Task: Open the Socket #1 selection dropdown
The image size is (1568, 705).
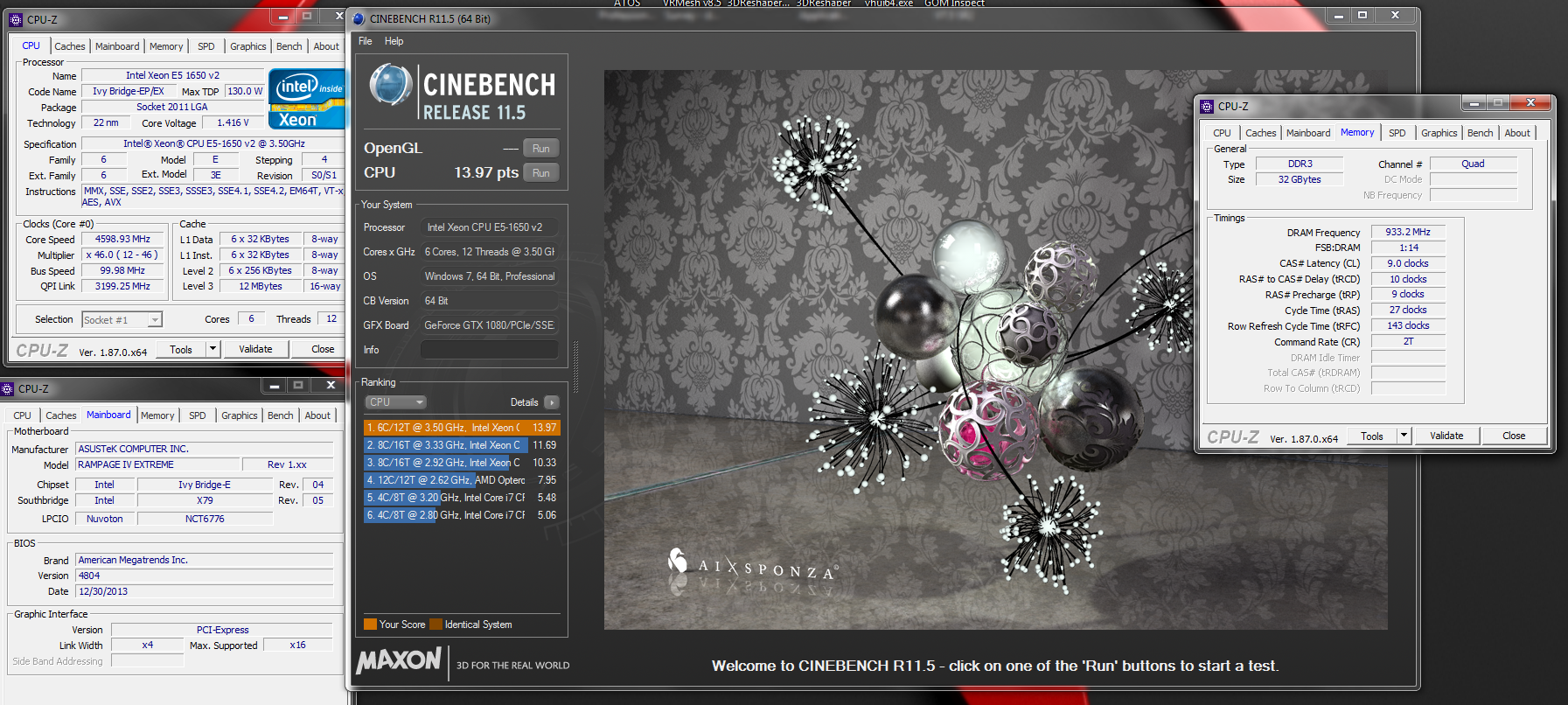Action: coord(122,320)
